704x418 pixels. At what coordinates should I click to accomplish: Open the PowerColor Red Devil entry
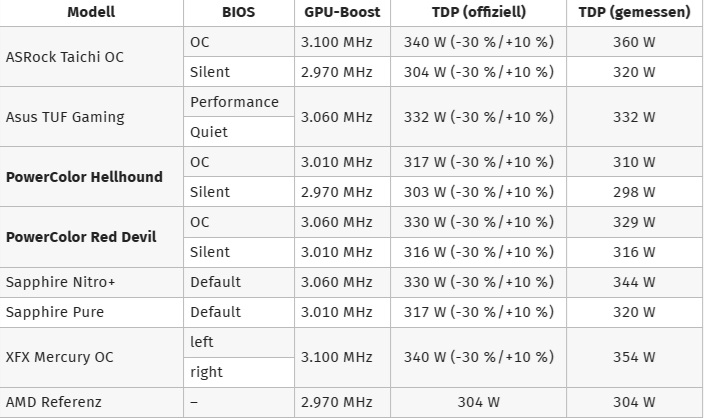[81, 237]
